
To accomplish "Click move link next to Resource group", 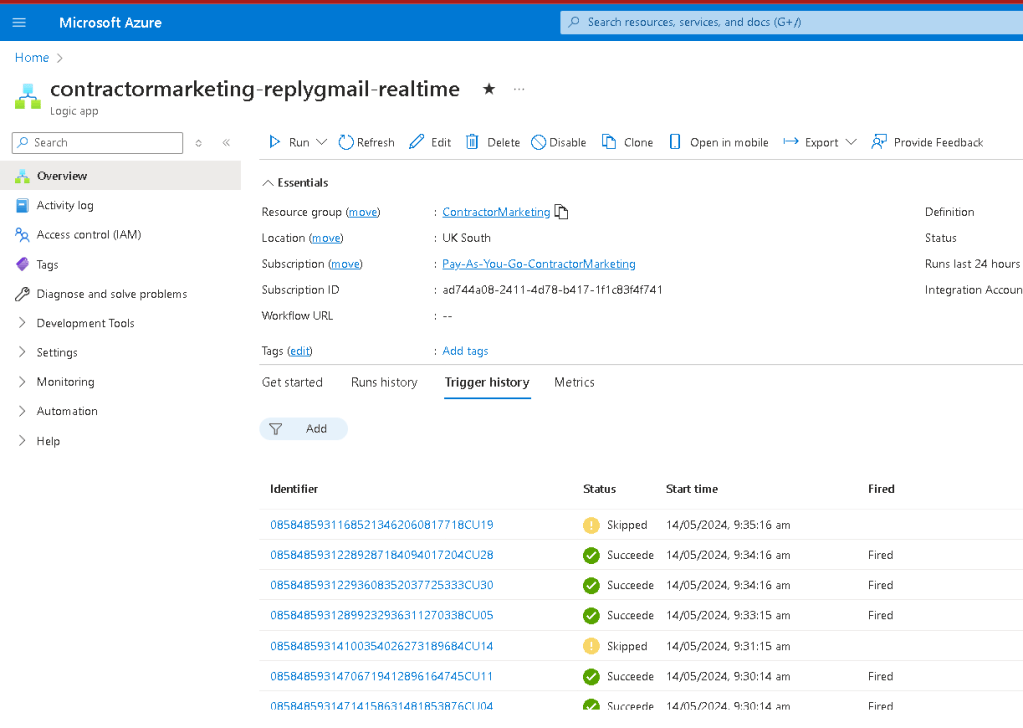I will tap(363, 212).
